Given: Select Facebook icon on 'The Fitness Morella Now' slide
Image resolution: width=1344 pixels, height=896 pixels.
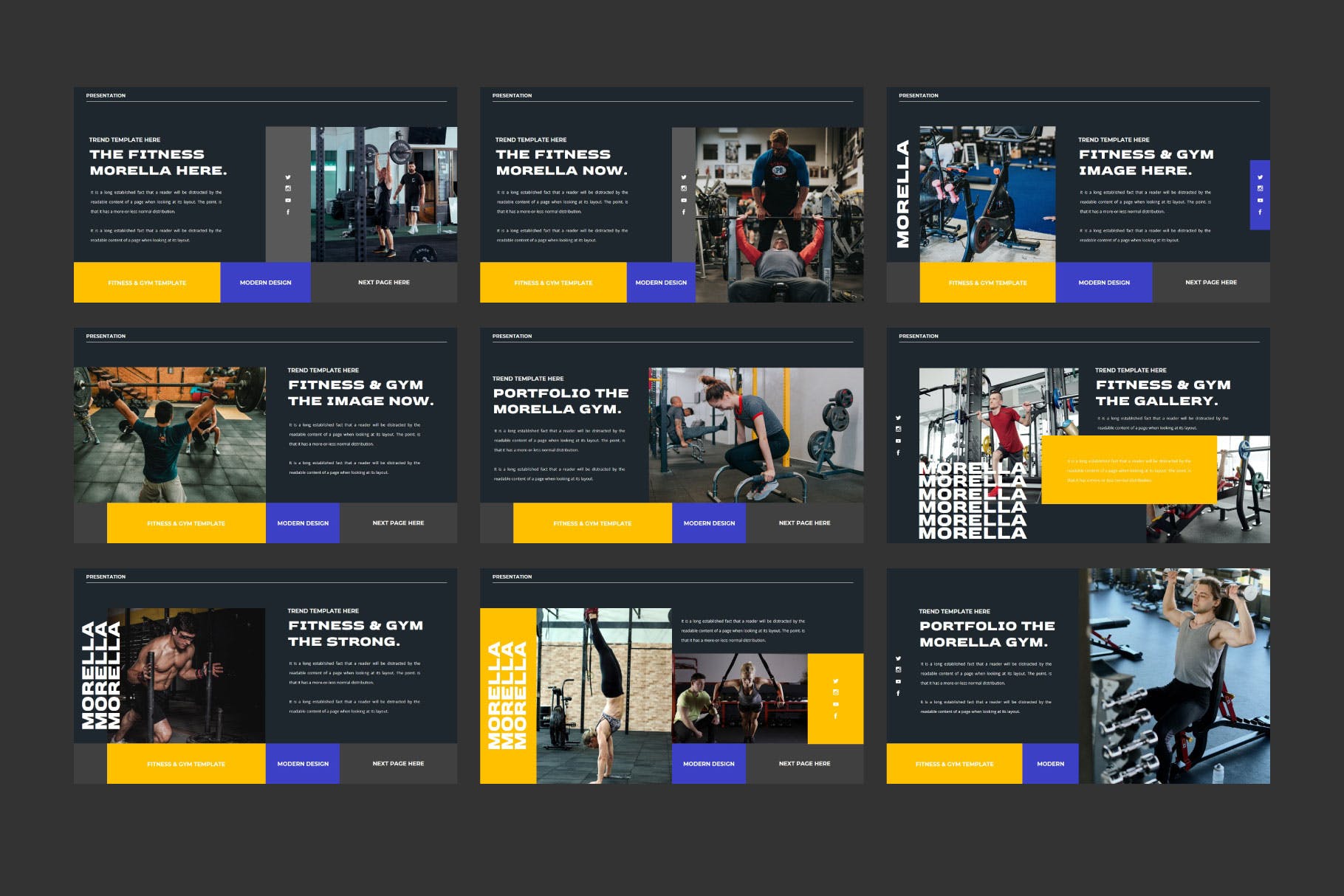Looking at the screenshot, I should coord(684,212).
